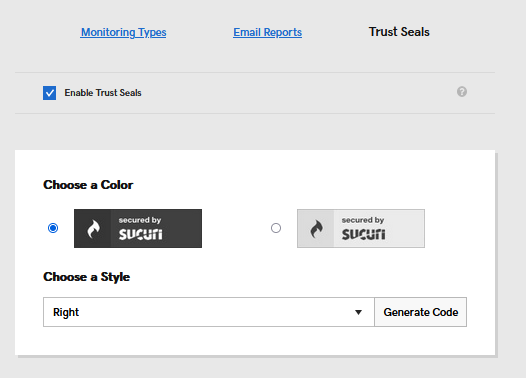Tick the checkmark box beside Enable Trust Seals
This screenshot has height=378, width=526.
coord(49,93)
